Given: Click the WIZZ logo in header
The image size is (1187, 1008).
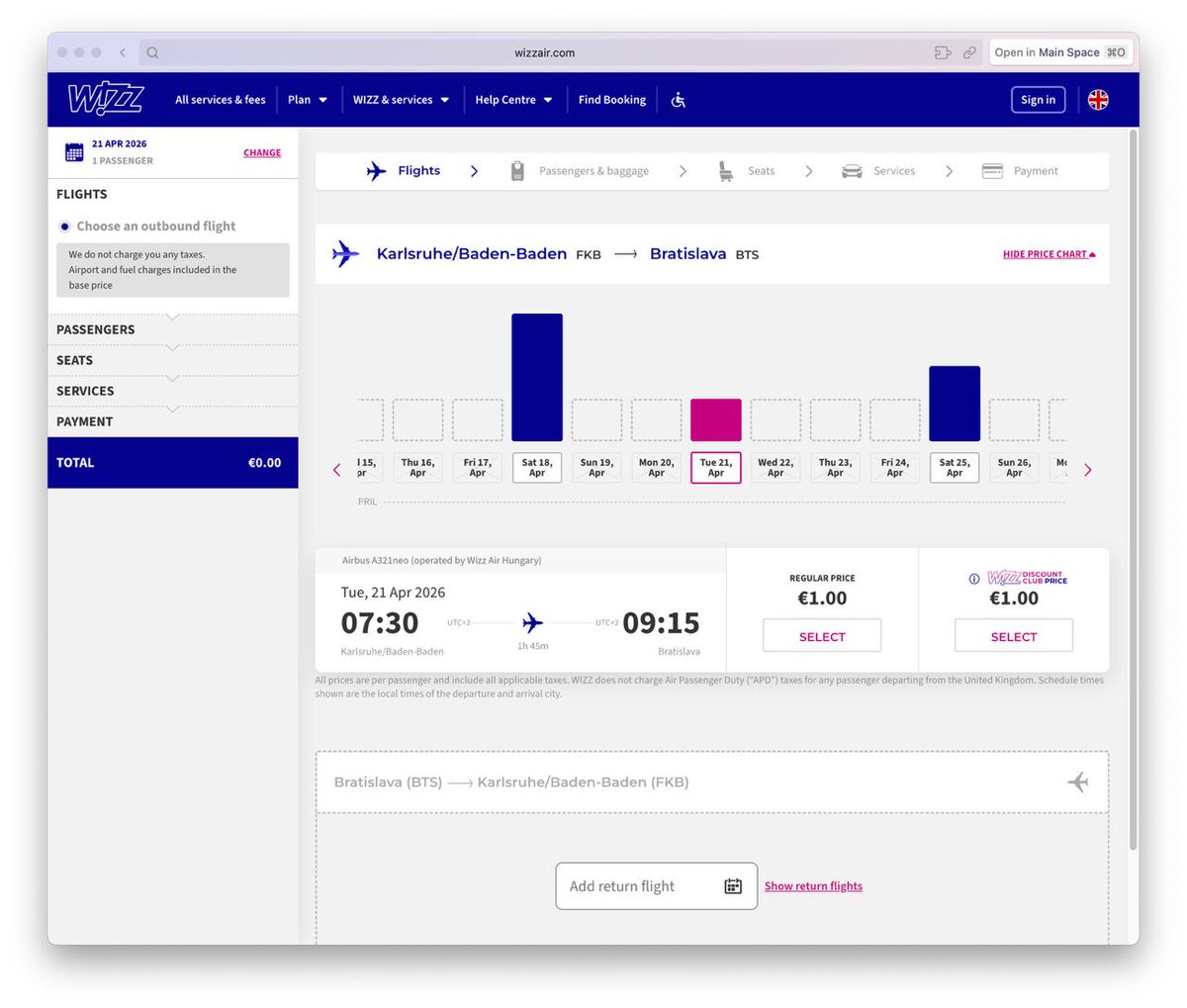Looking at the screenshot, I should pyautogui.click(x=106, y=99).
